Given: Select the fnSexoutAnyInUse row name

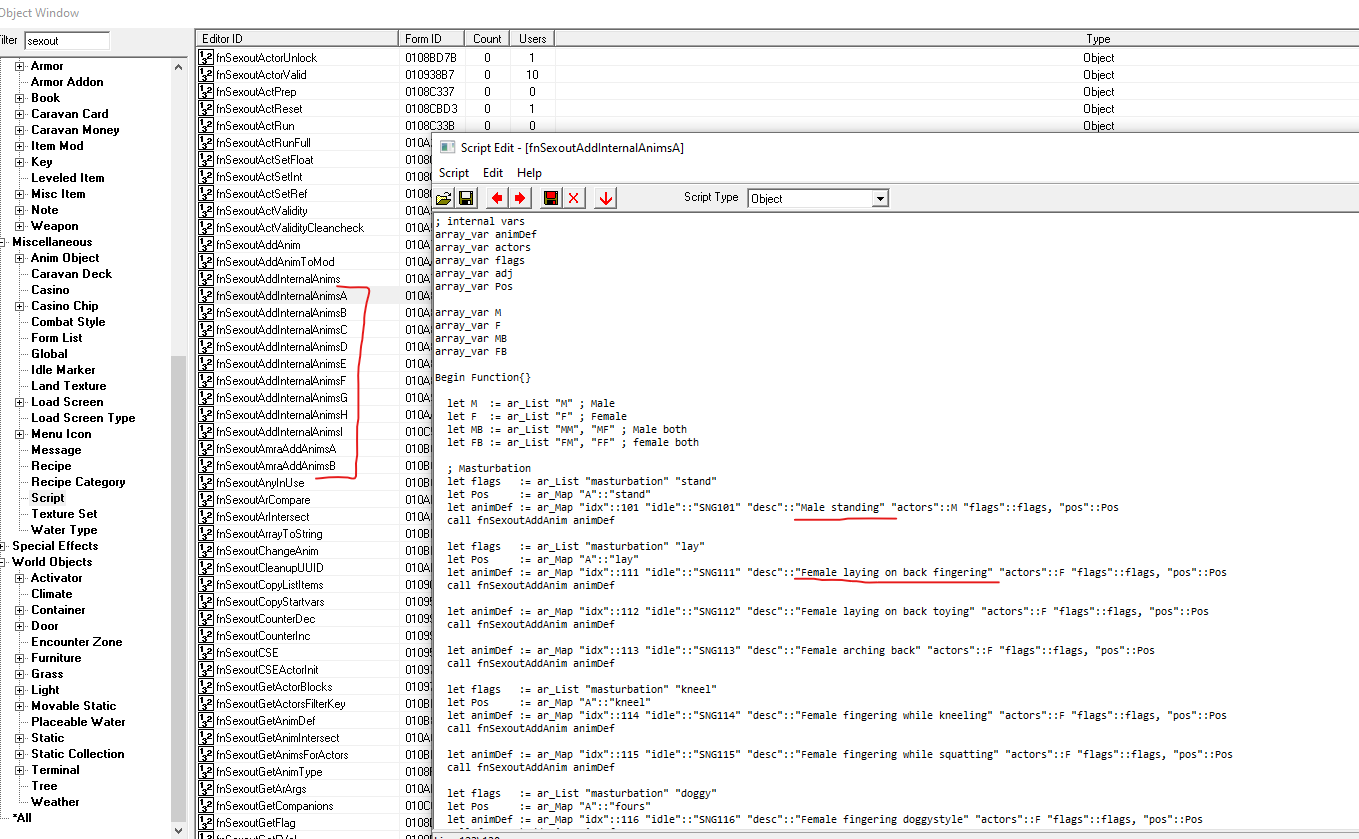Looking at the screenshot, I should tap(260, 483).
